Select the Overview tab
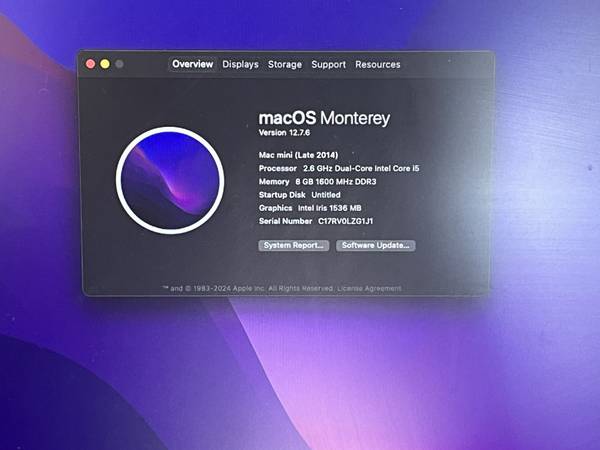 (192, 64)
